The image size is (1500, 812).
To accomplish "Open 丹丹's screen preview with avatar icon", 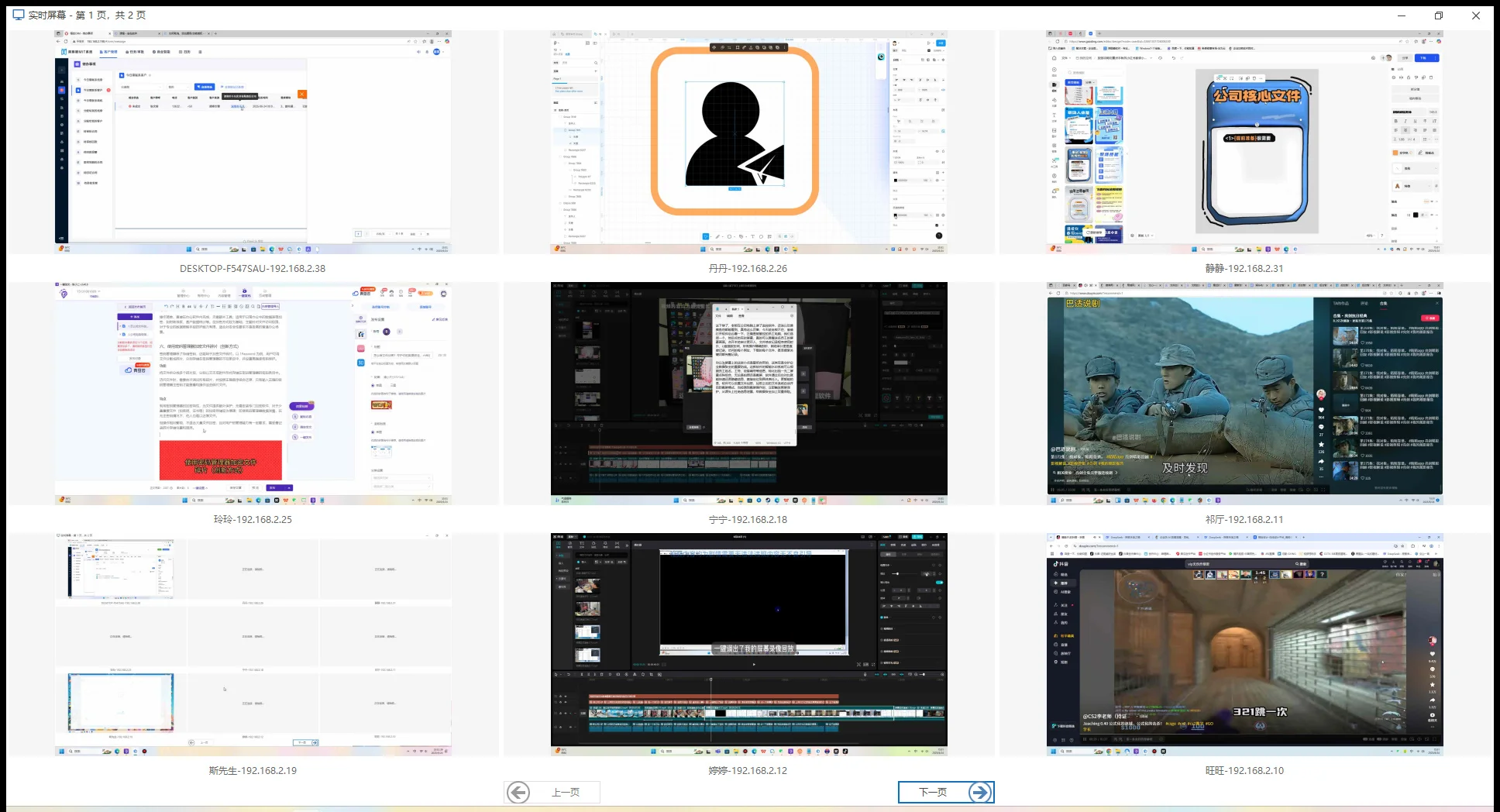I will click(749, 142).
